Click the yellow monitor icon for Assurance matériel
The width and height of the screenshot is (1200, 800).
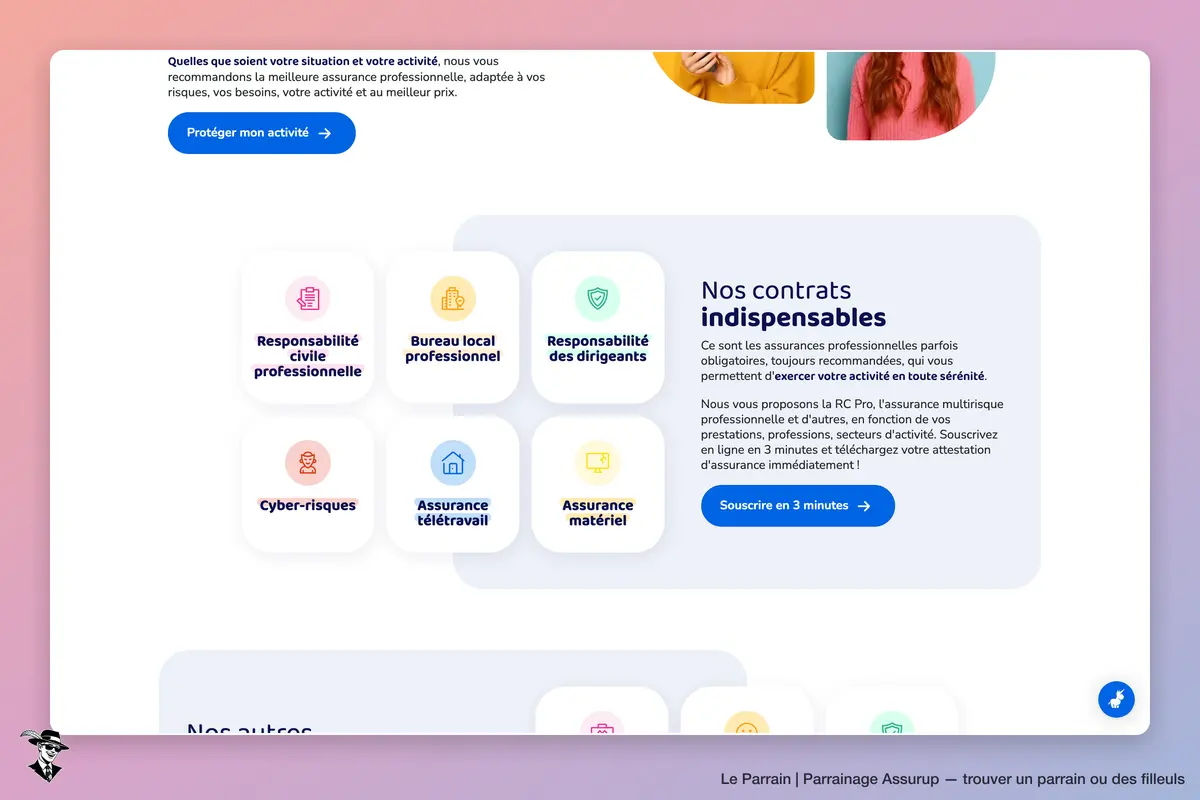pyautogui.click(x=598, y=463)
